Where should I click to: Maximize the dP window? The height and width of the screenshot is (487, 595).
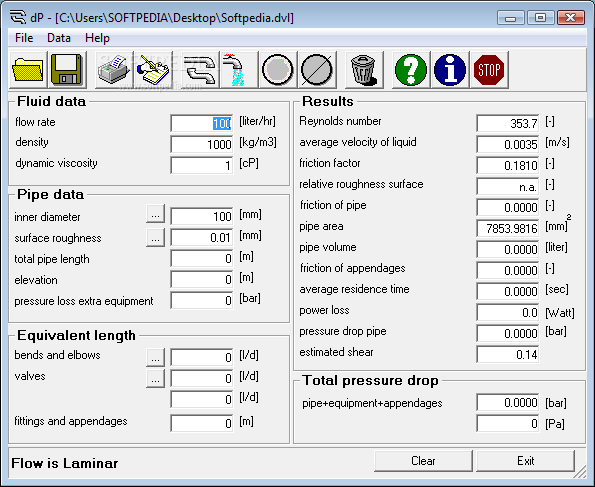coord(540,17)
